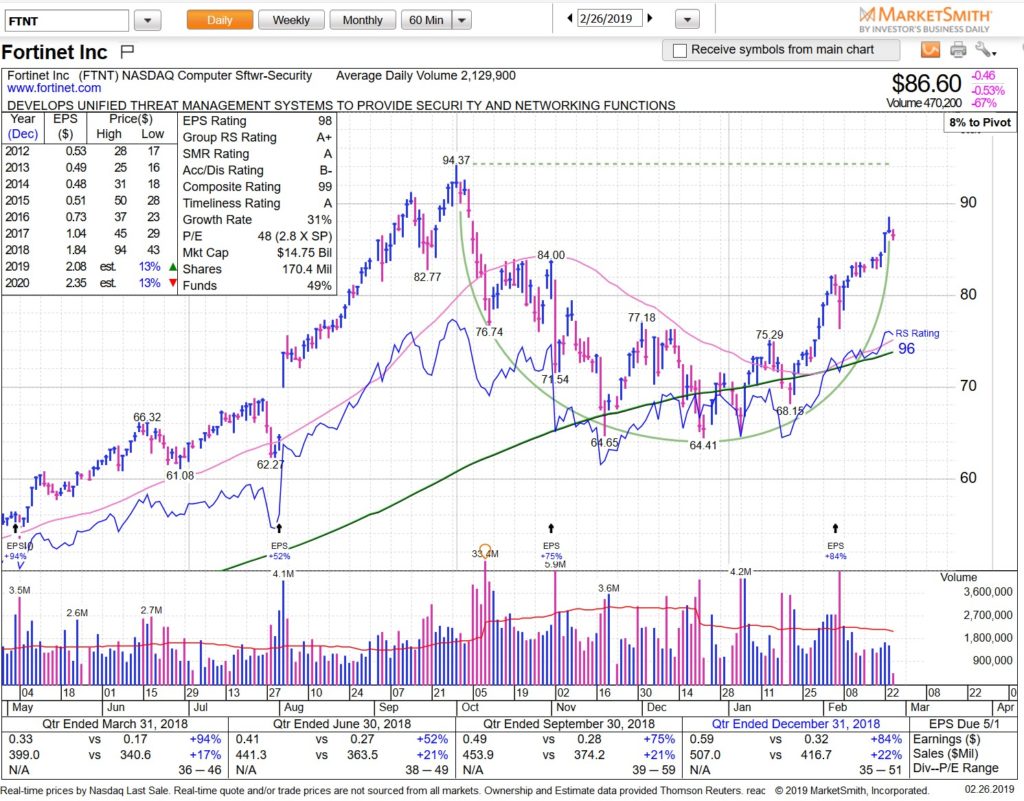This screenshot has height=801, width=1024.
Task: Click Average Daily Volume 2,129,900 text
Action: pyautogui.click(x=426, y=76)
